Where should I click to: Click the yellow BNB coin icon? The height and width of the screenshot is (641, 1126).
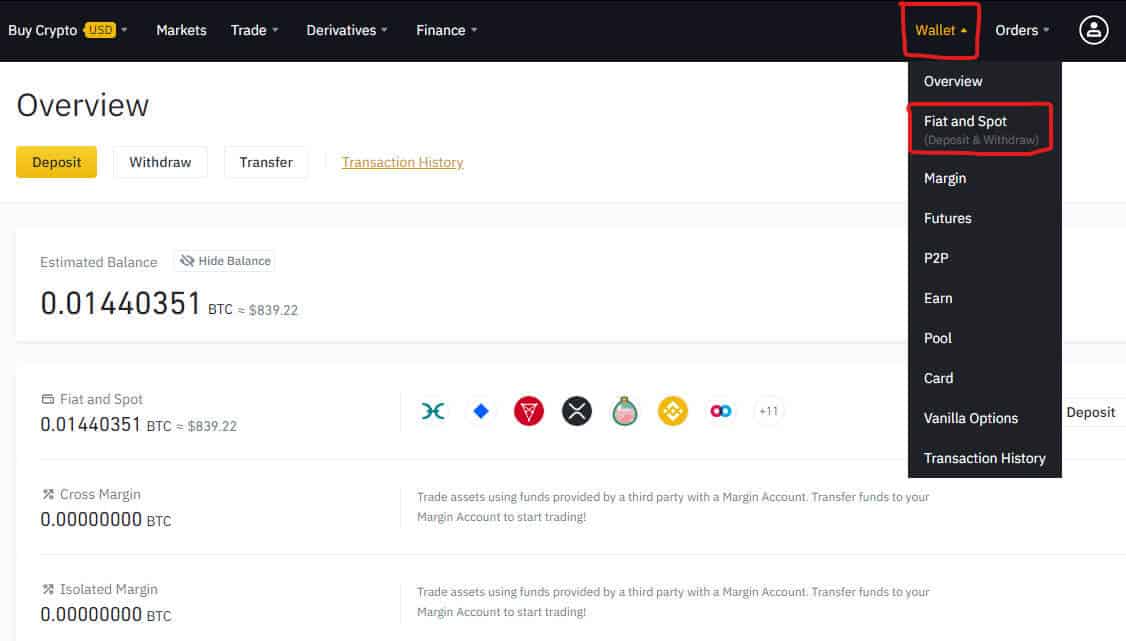click(x=673, y=411)
